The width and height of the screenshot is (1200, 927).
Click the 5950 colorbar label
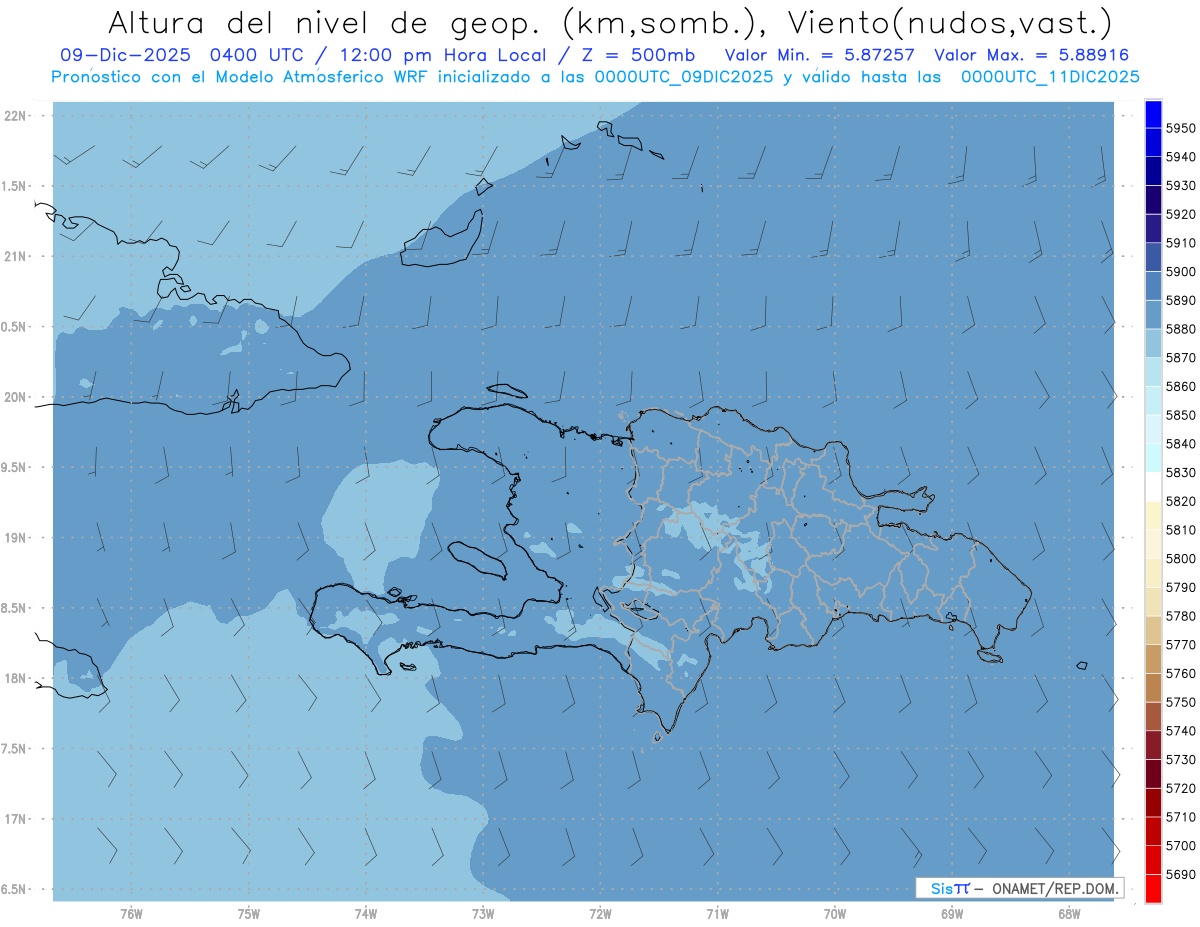1180,128
